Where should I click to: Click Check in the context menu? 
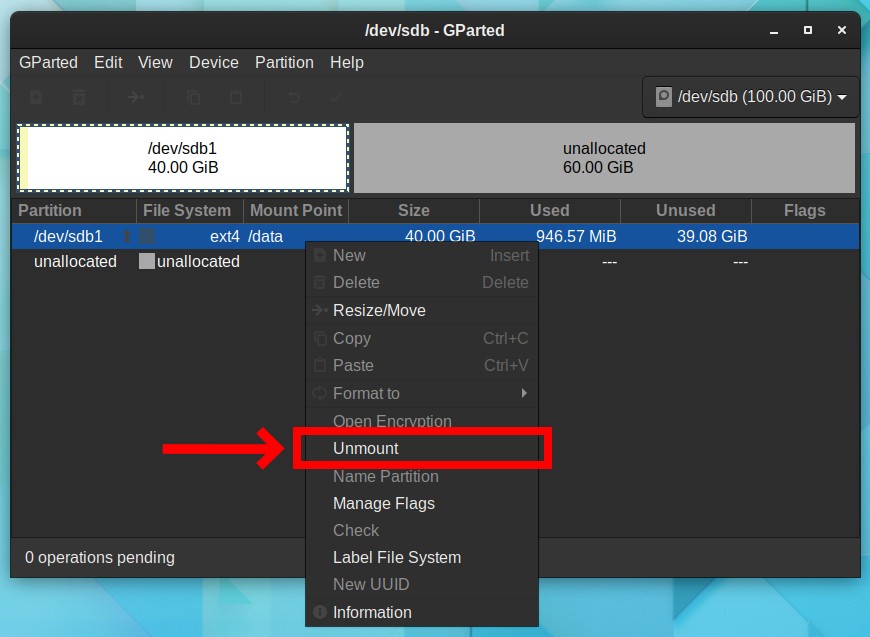pyautogui.click(x=422, y=530)
